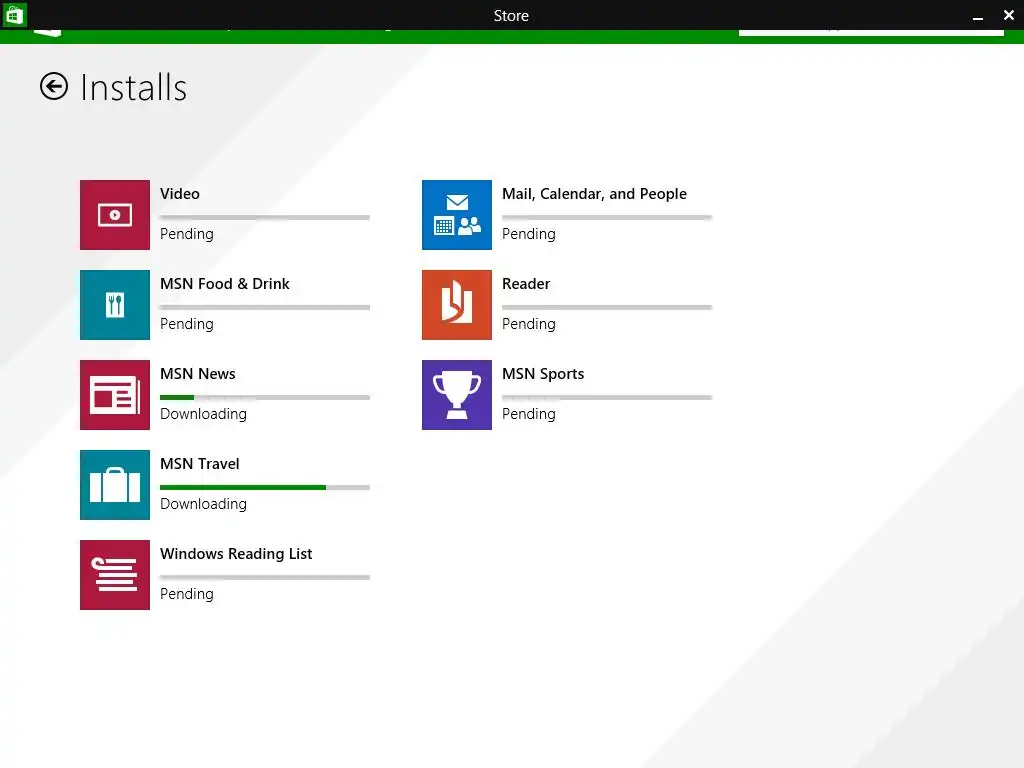Viewport: 1024px width, 768px height.
Task: Click "Pending" status under Video
Action: coord(187,234)
